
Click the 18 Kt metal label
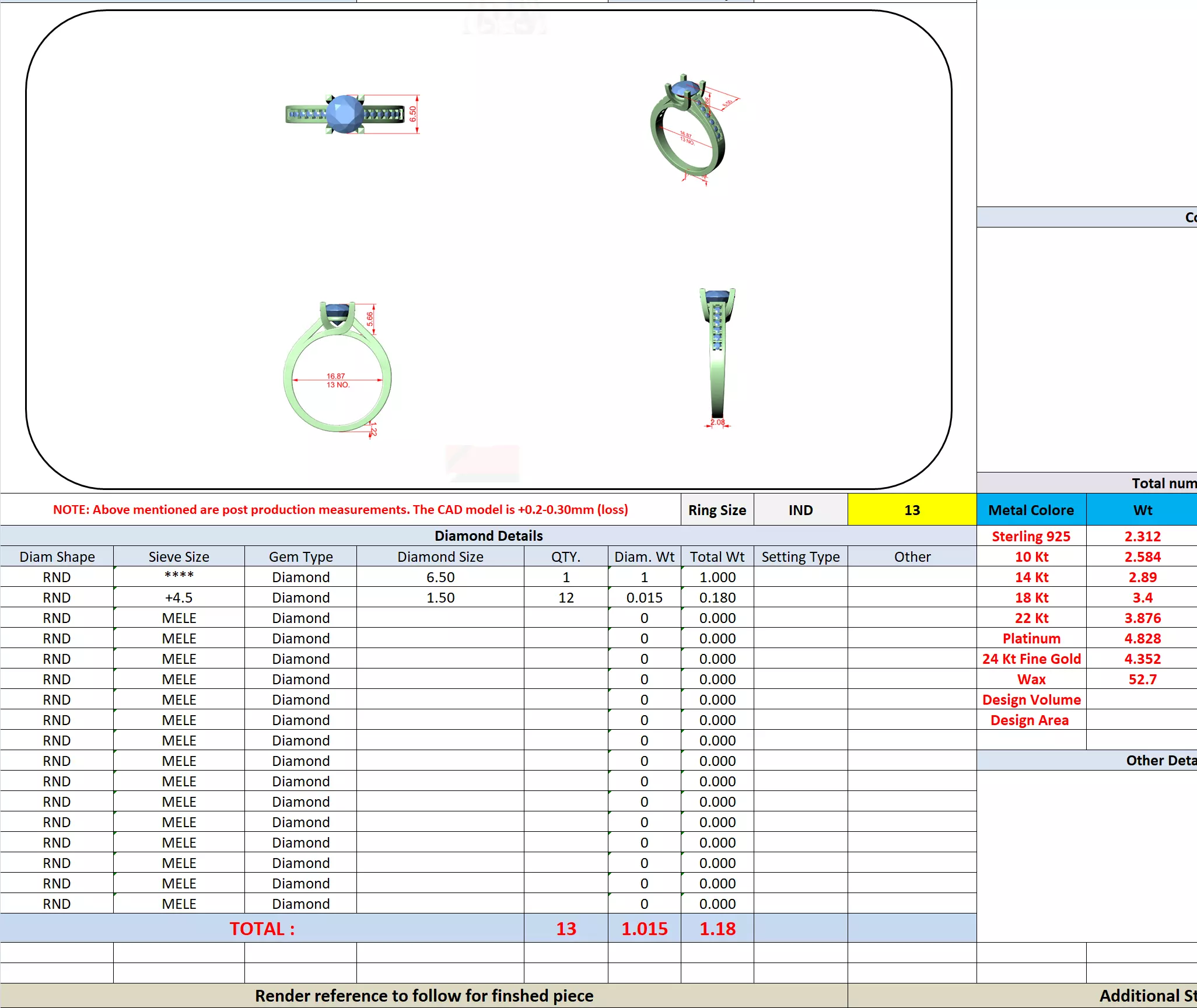[x=1031, y=597]
